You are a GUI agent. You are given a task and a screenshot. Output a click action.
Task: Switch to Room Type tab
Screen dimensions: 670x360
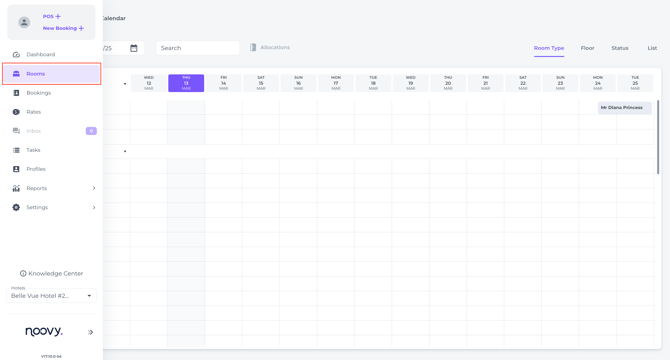(x=549, y=48)
